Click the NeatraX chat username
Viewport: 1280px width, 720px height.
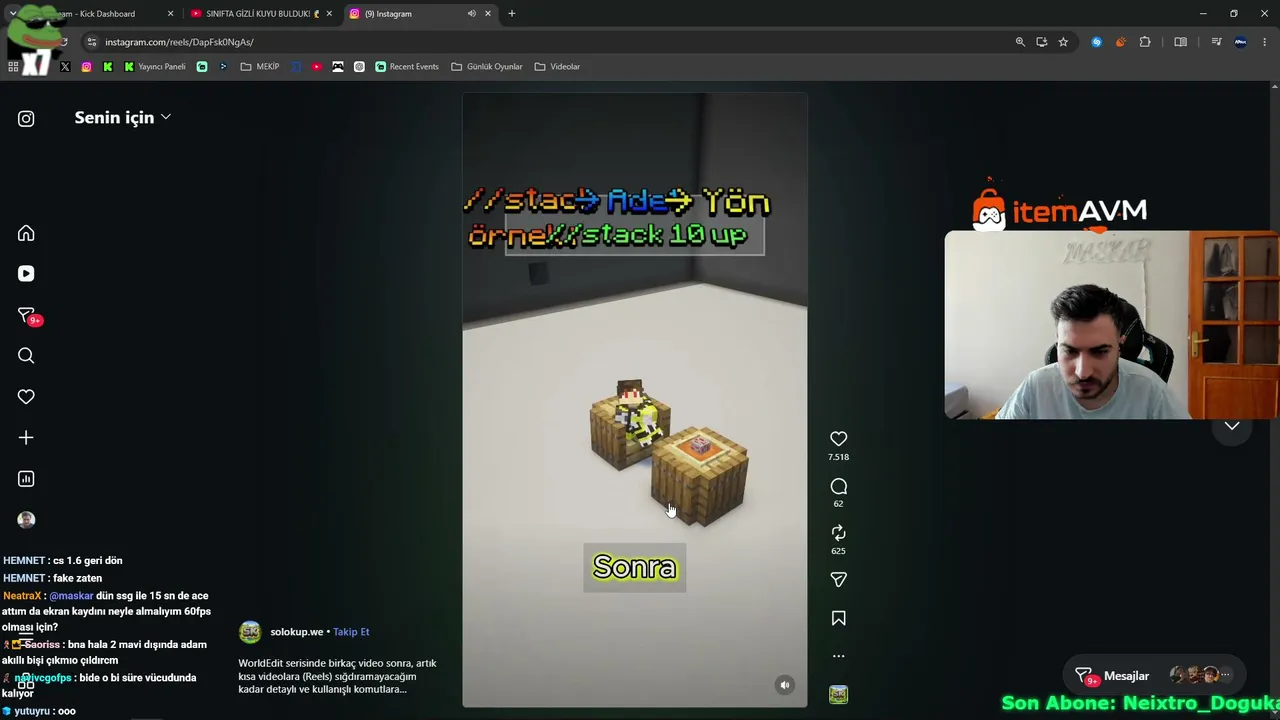click(22, 596)
